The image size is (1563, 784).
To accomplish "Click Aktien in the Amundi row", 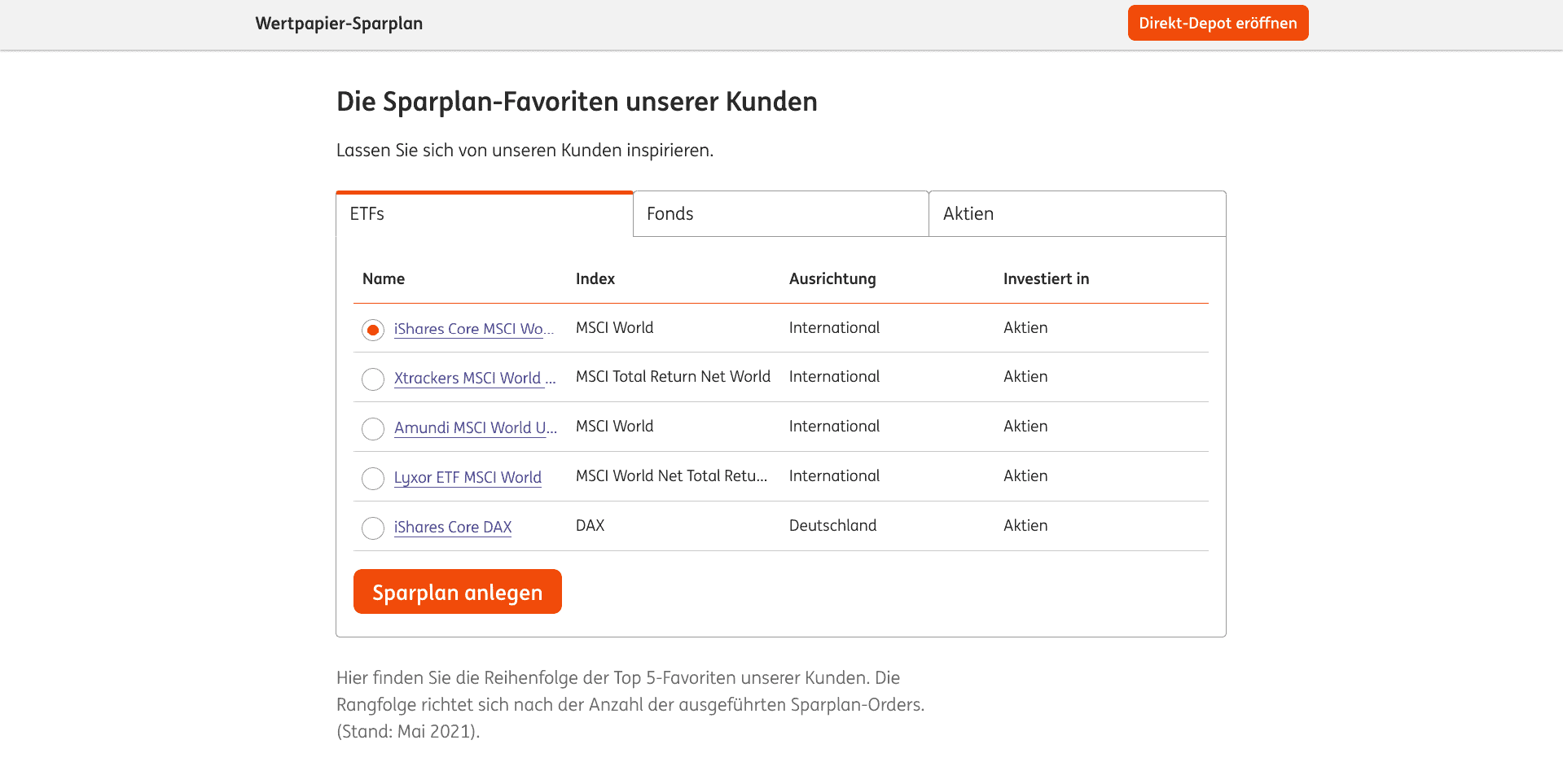I will pos(1025,427).
